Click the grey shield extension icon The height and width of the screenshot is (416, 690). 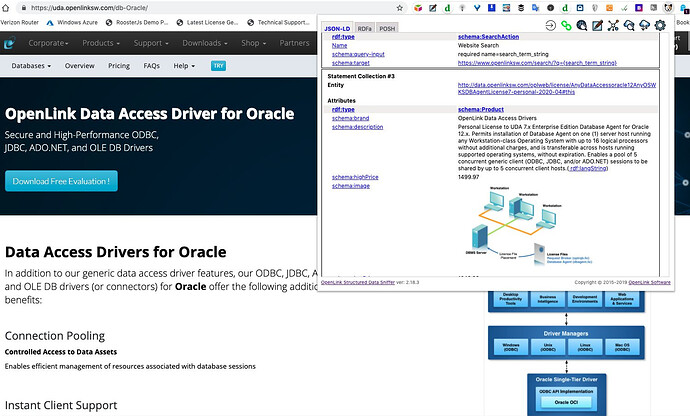[x=595, y=8]
